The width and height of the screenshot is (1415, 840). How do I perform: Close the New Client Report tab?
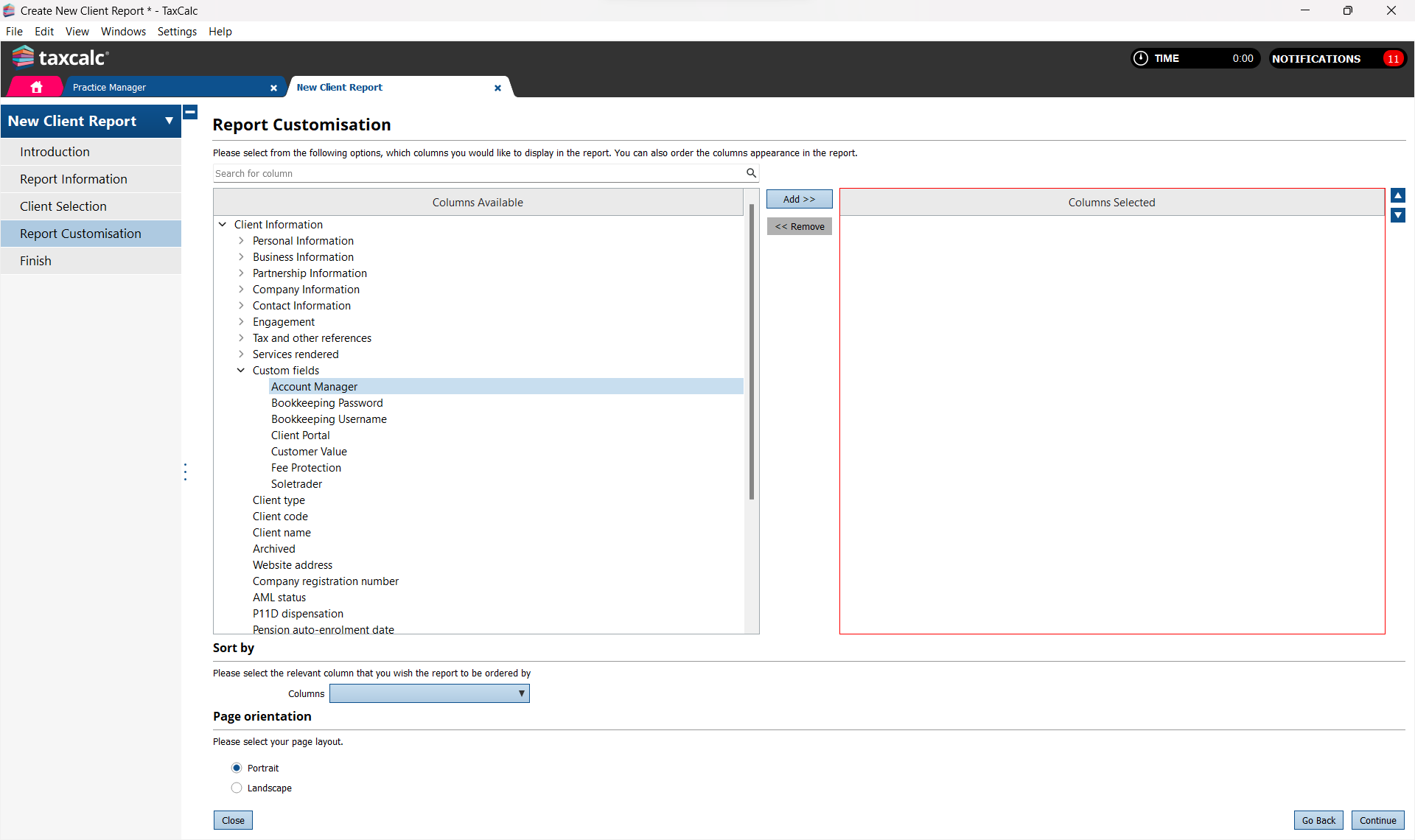(497, 88)
